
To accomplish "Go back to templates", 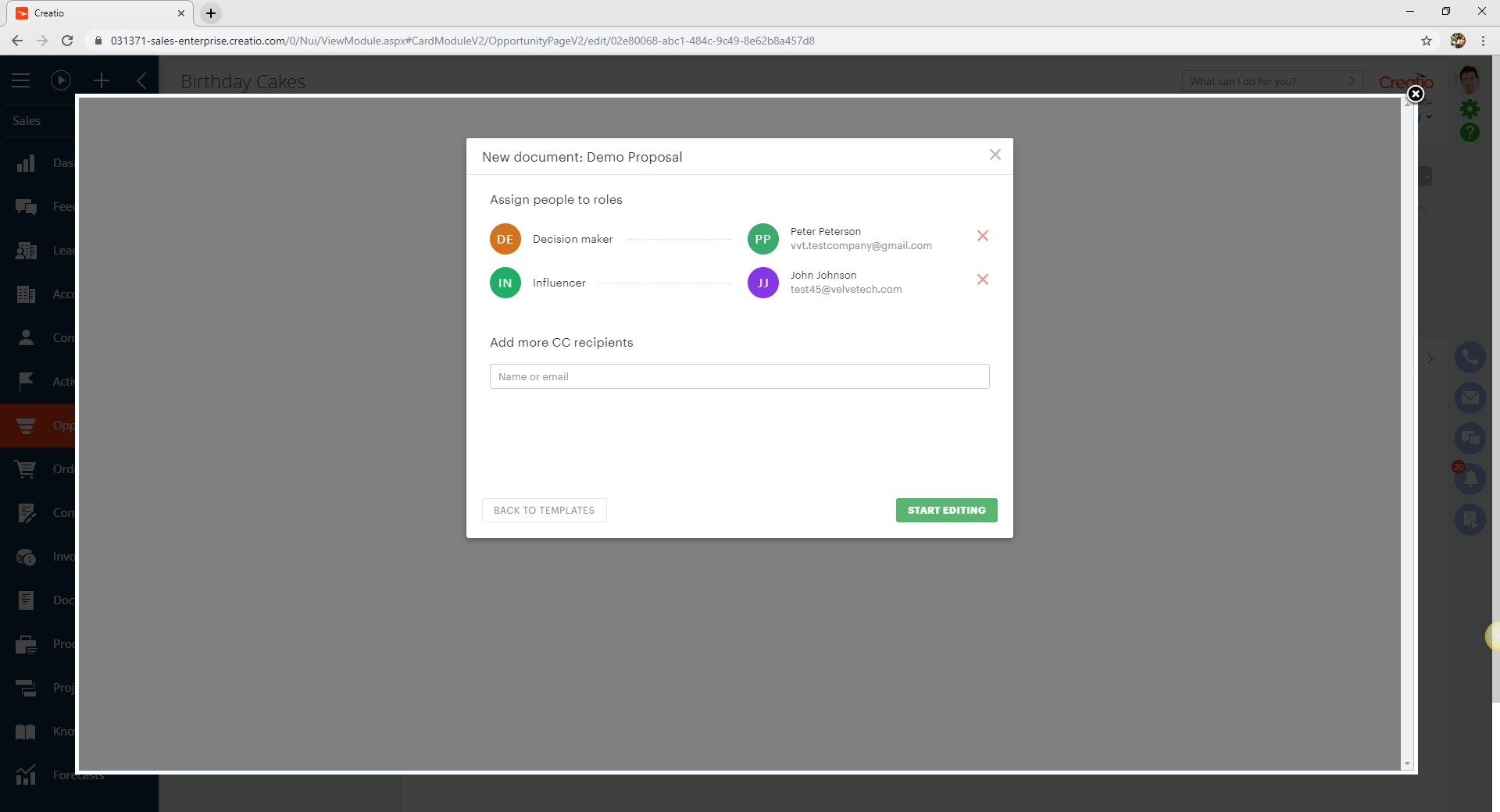I will [544, 511].
